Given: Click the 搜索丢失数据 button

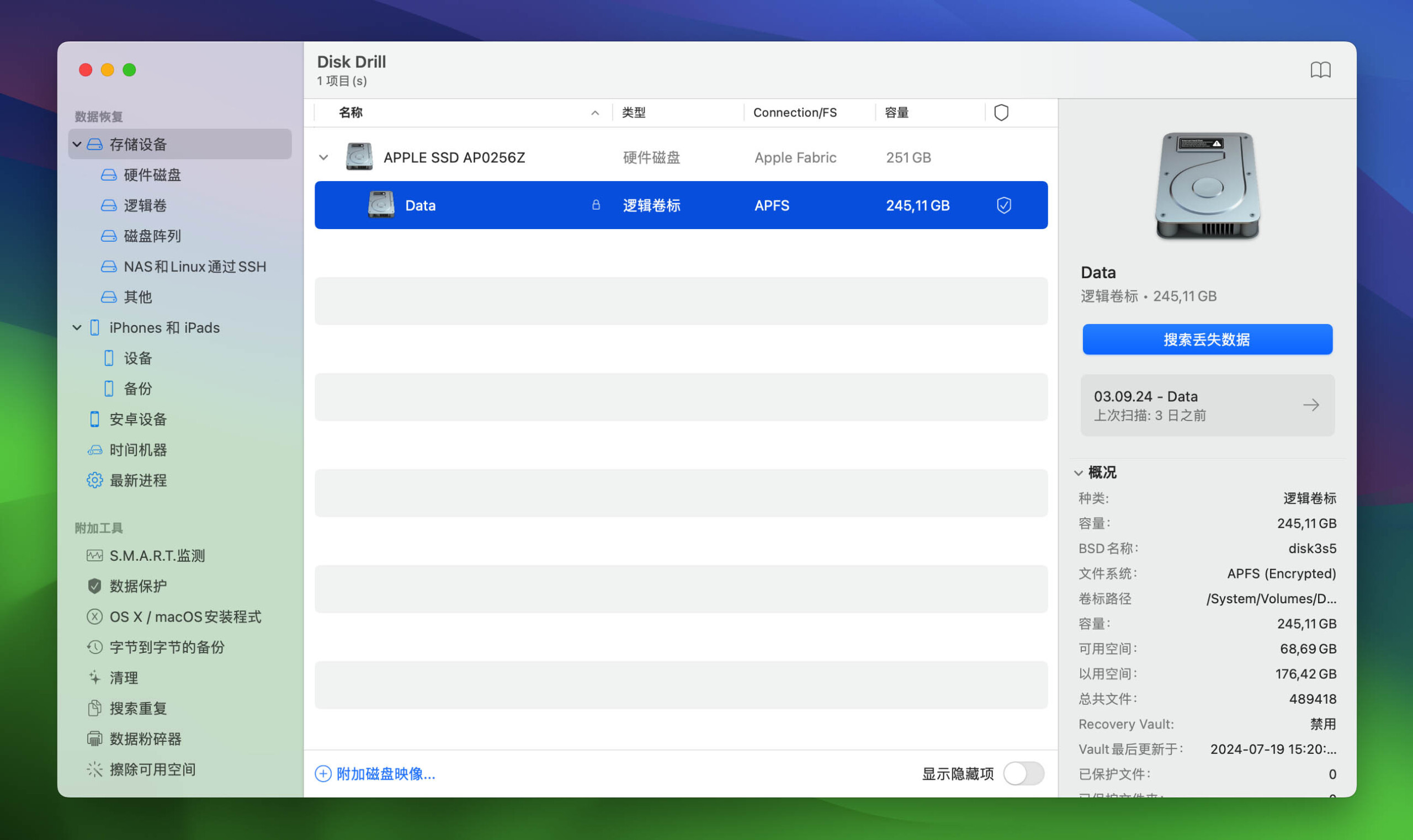Looking at the screenshot, I should (x=1207, y=339).
